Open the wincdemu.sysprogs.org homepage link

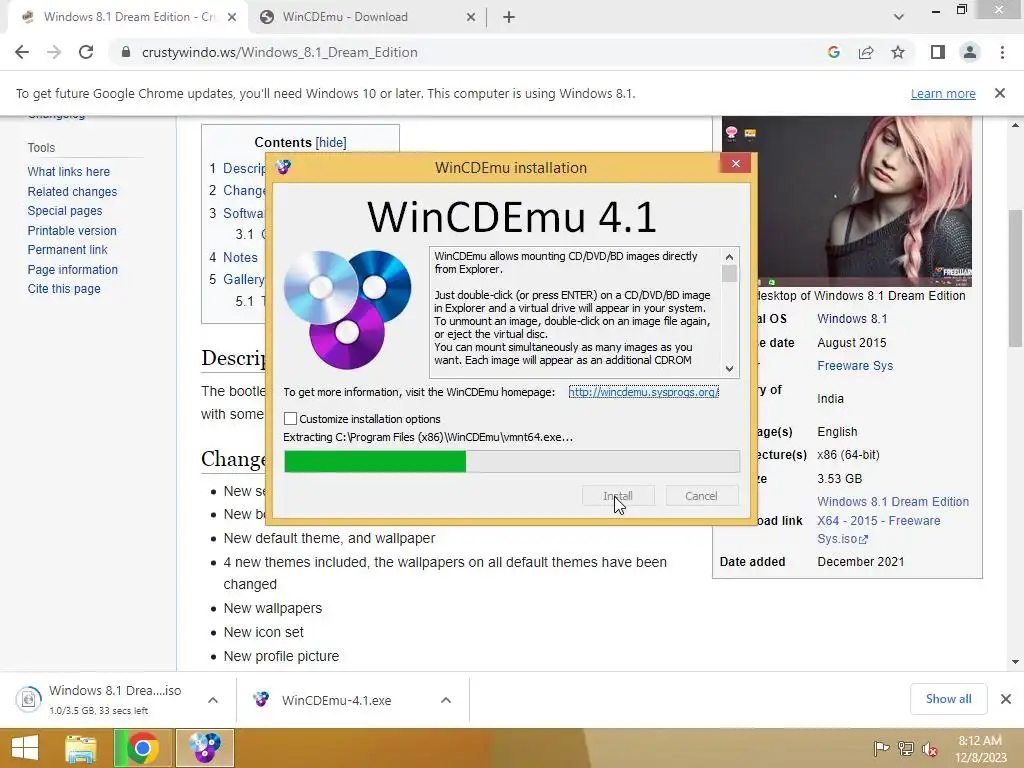click(x=643, y=392)
